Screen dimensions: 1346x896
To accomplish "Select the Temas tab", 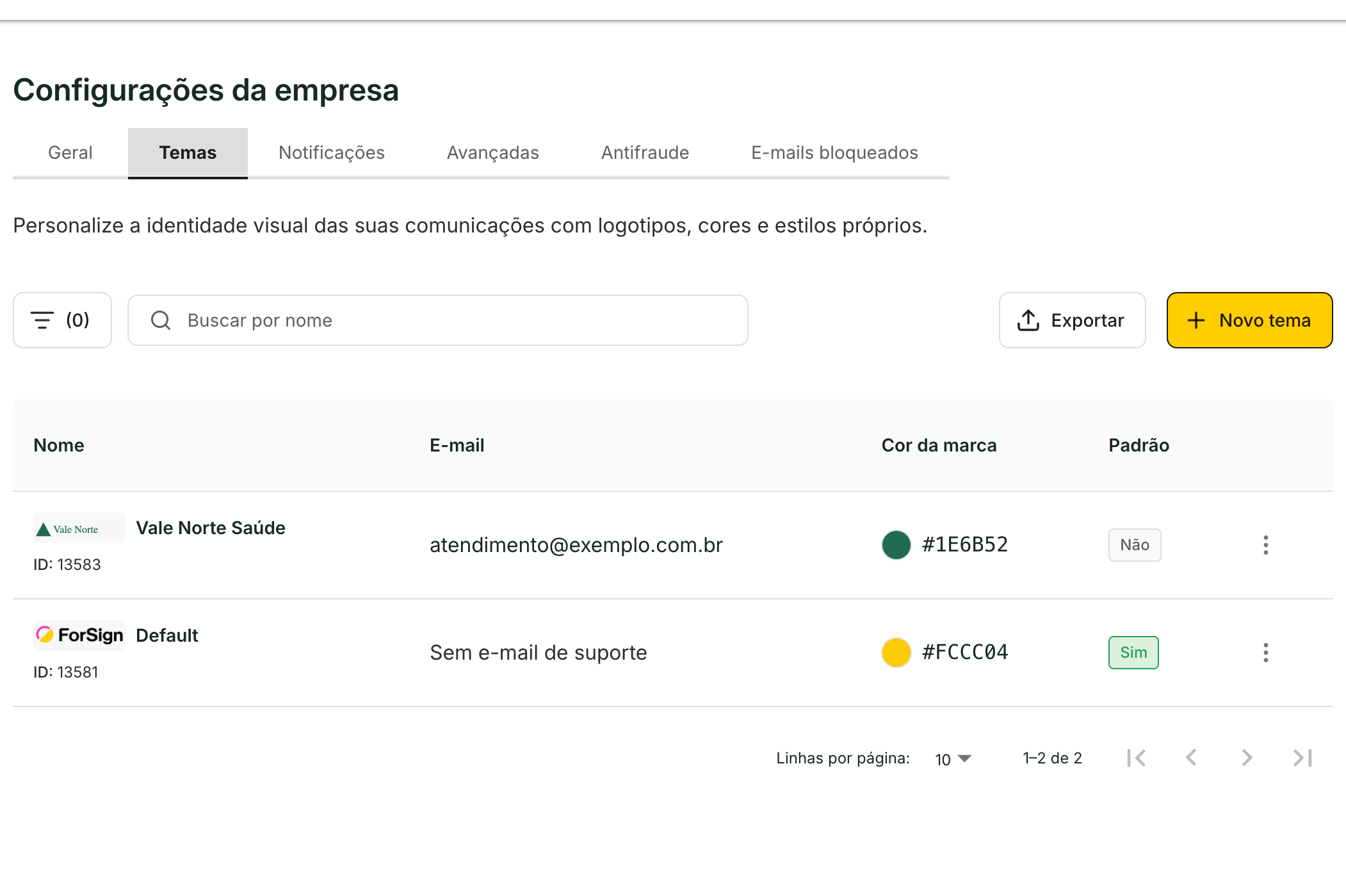I will click(188, 152).
